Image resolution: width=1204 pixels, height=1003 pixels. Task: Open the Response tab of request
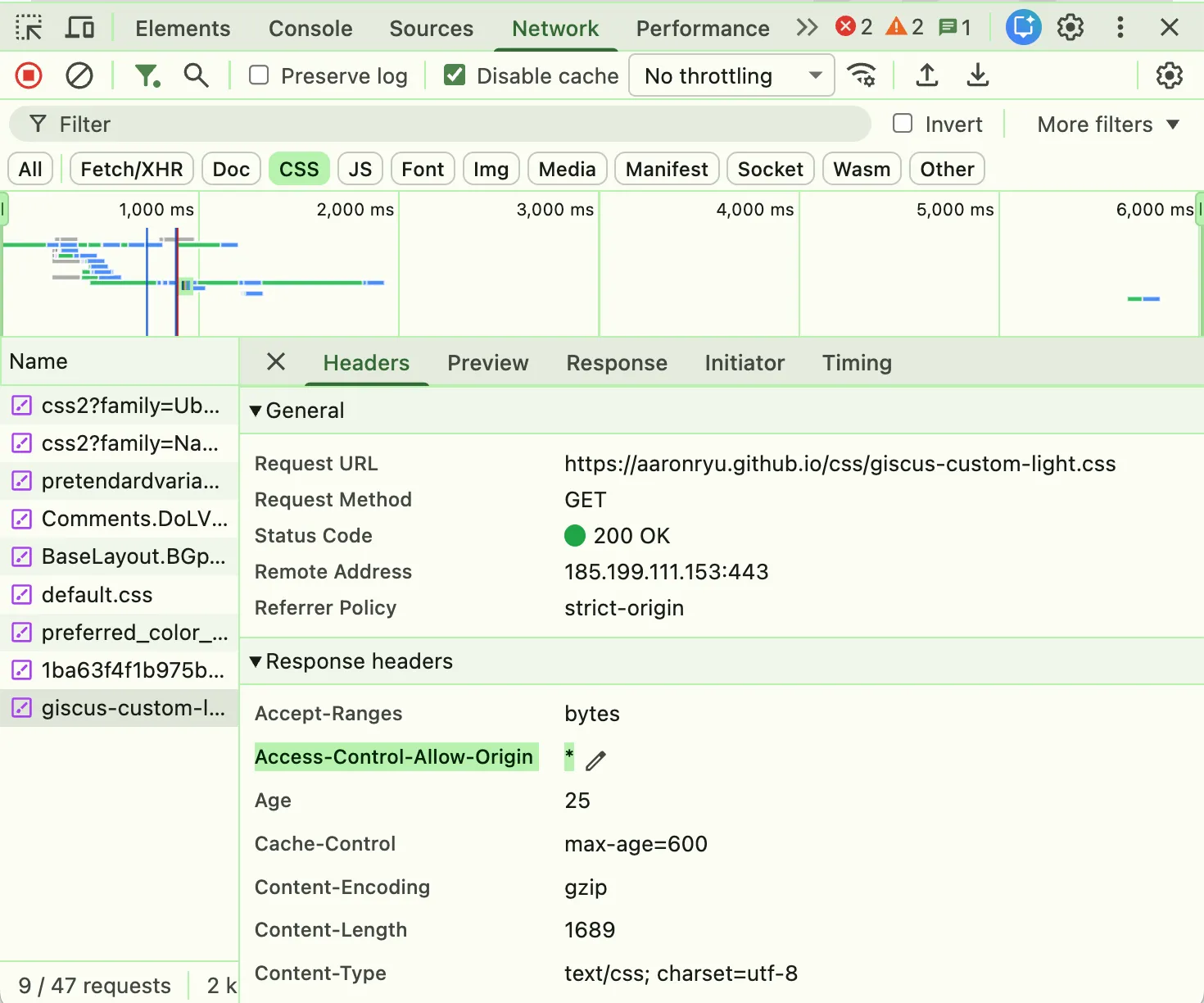tap(617, 363)
